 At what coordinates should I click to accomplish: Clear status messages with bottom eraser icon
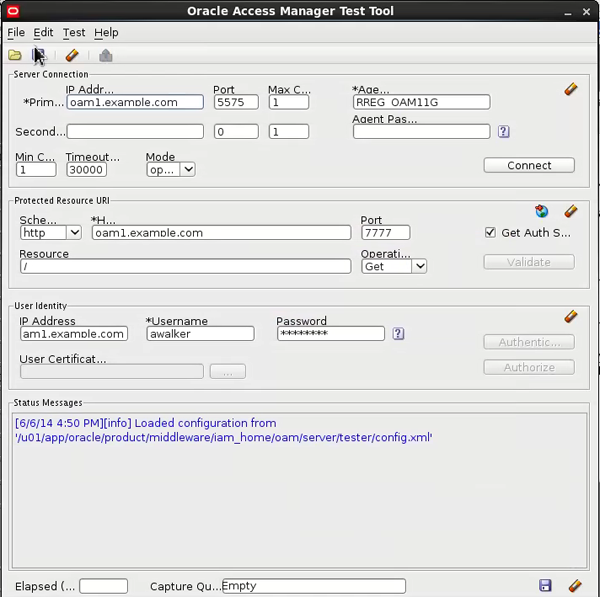click(575, 586)
